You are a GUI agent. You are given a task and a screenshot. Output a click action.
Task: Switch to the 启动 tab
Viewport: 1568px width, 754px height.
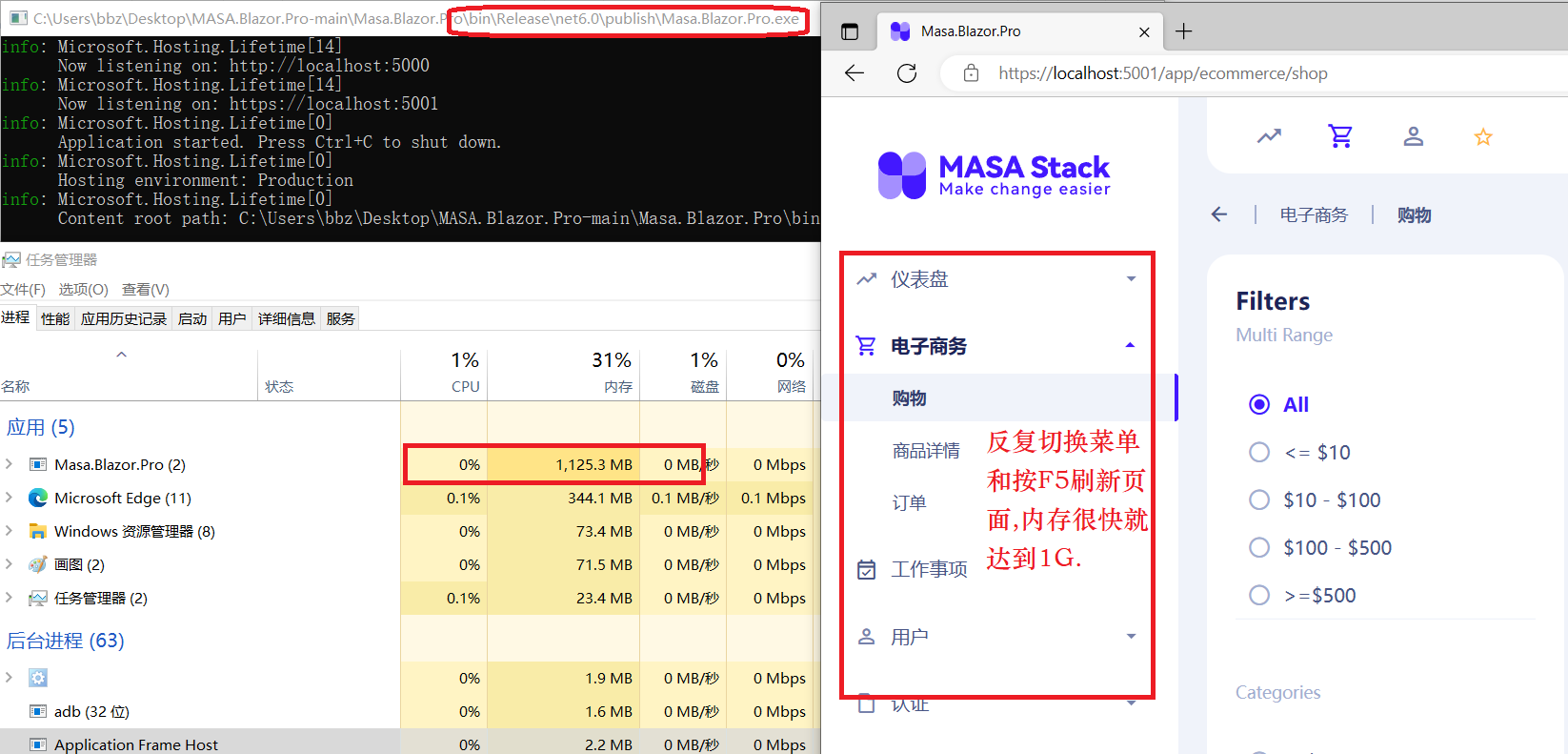[x=192, y=318]
